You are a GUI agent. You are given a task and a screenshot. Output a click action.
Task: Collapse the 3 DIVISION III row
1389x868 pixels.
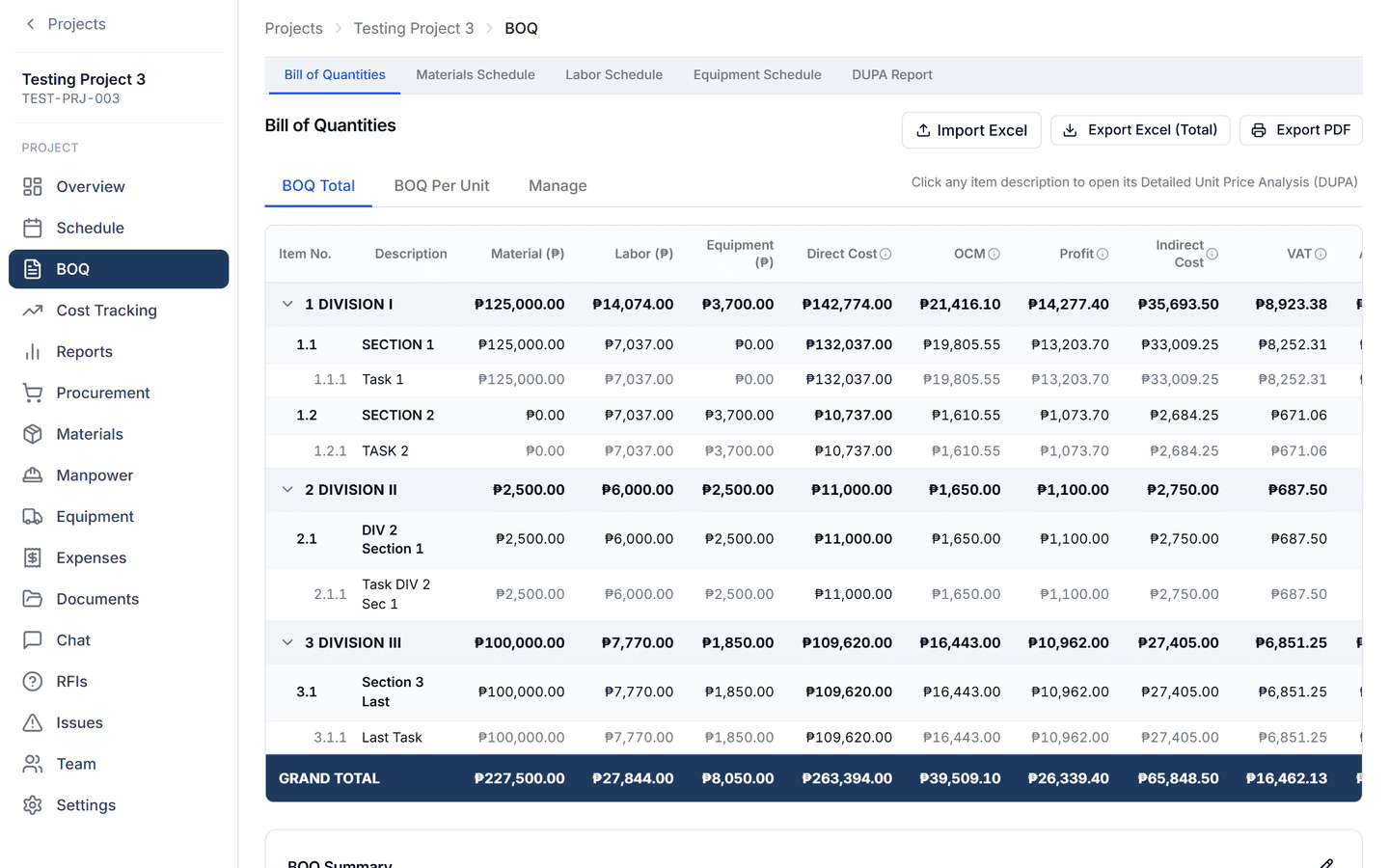coord(287,643)
